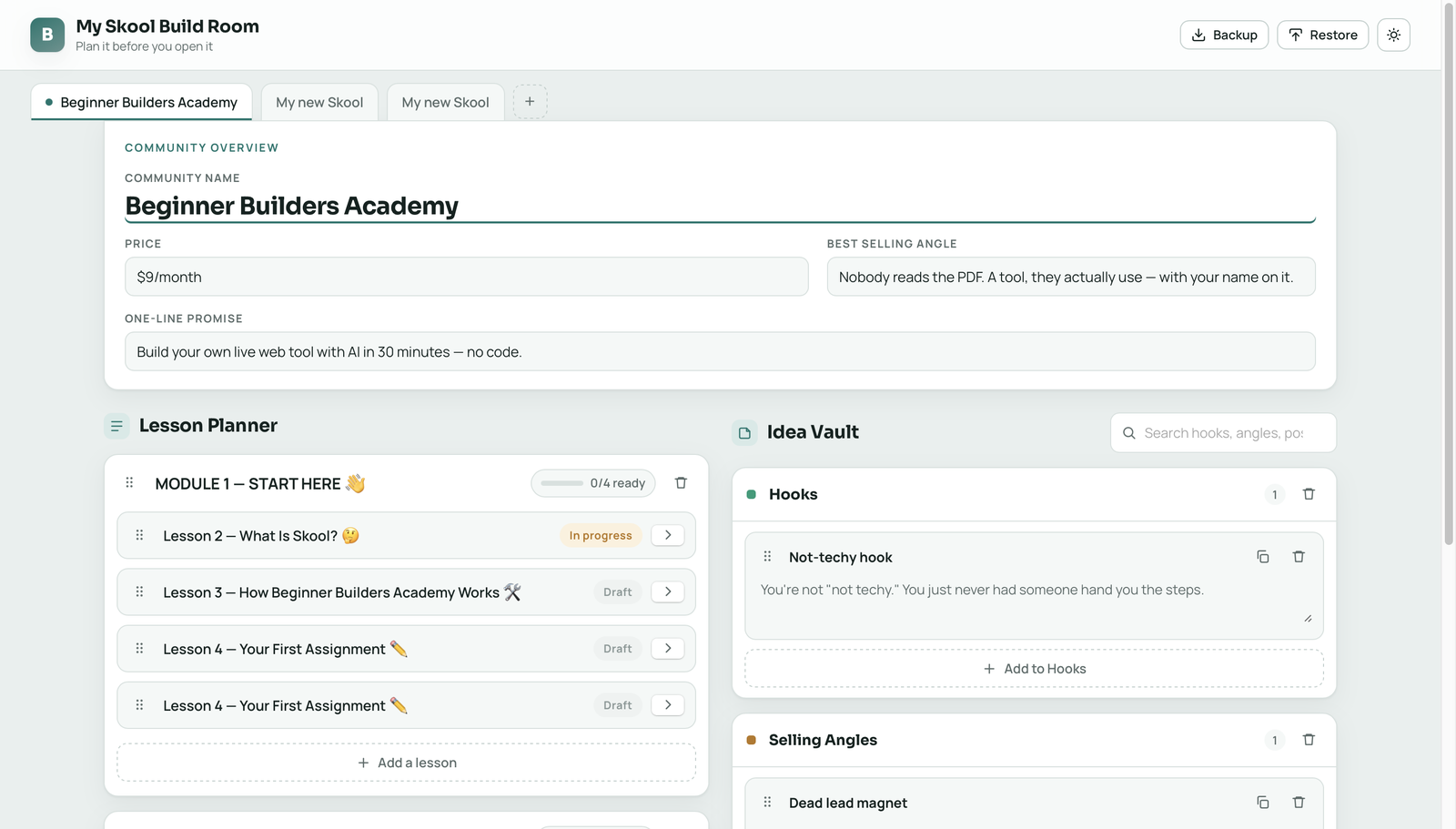Toggle the light/dark theme sun icon
Image resolution: width=1456 pixels, height=829 pixels.
coord(1393,35)
